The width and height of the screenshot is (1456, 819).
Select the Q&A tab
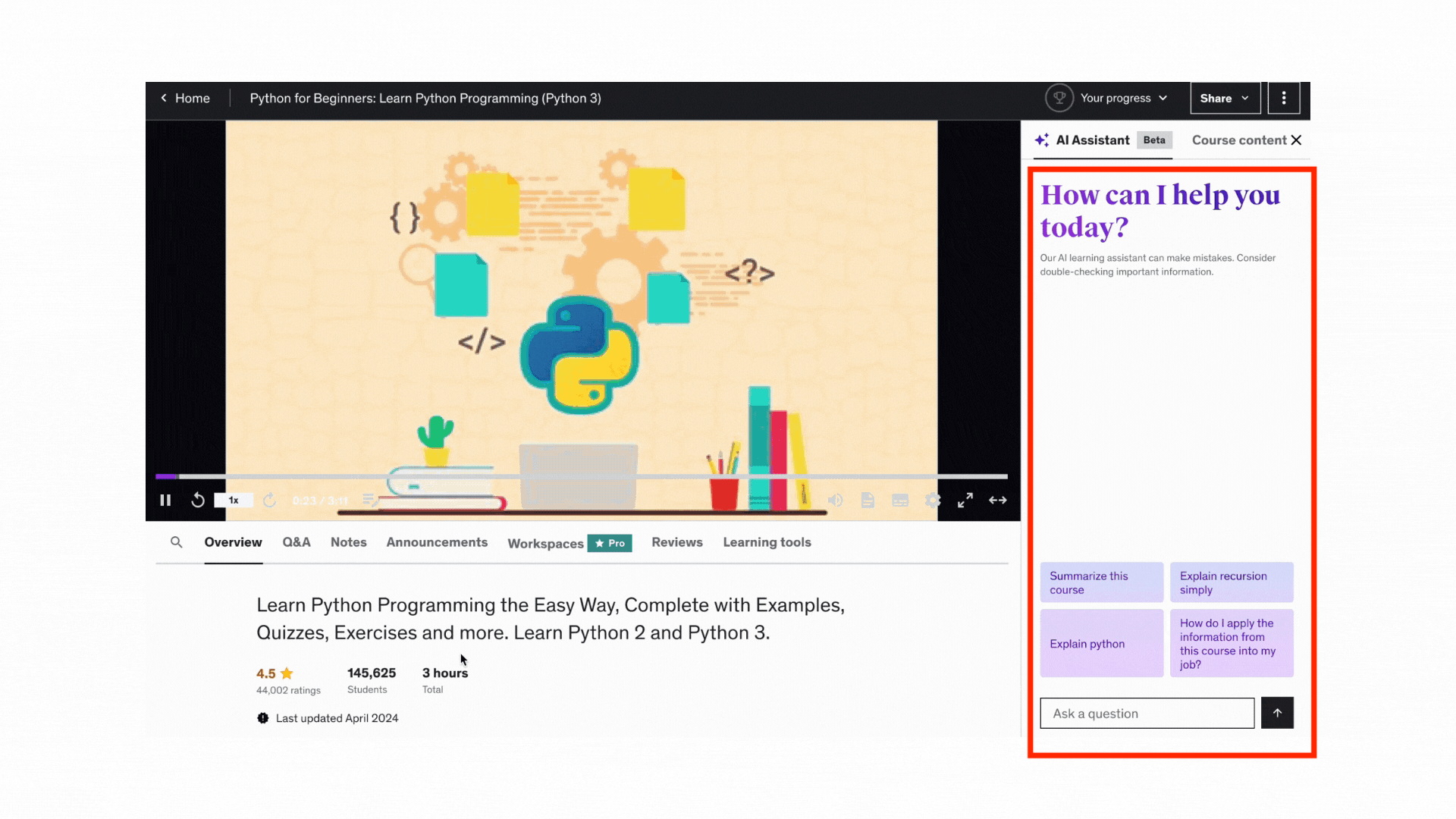coord(296,541)
